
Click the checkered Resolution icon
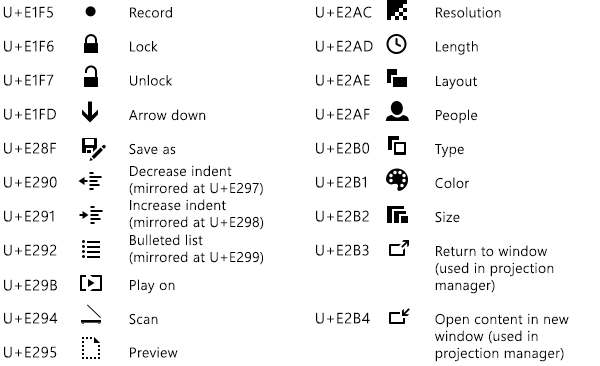[x=397, y=10]
